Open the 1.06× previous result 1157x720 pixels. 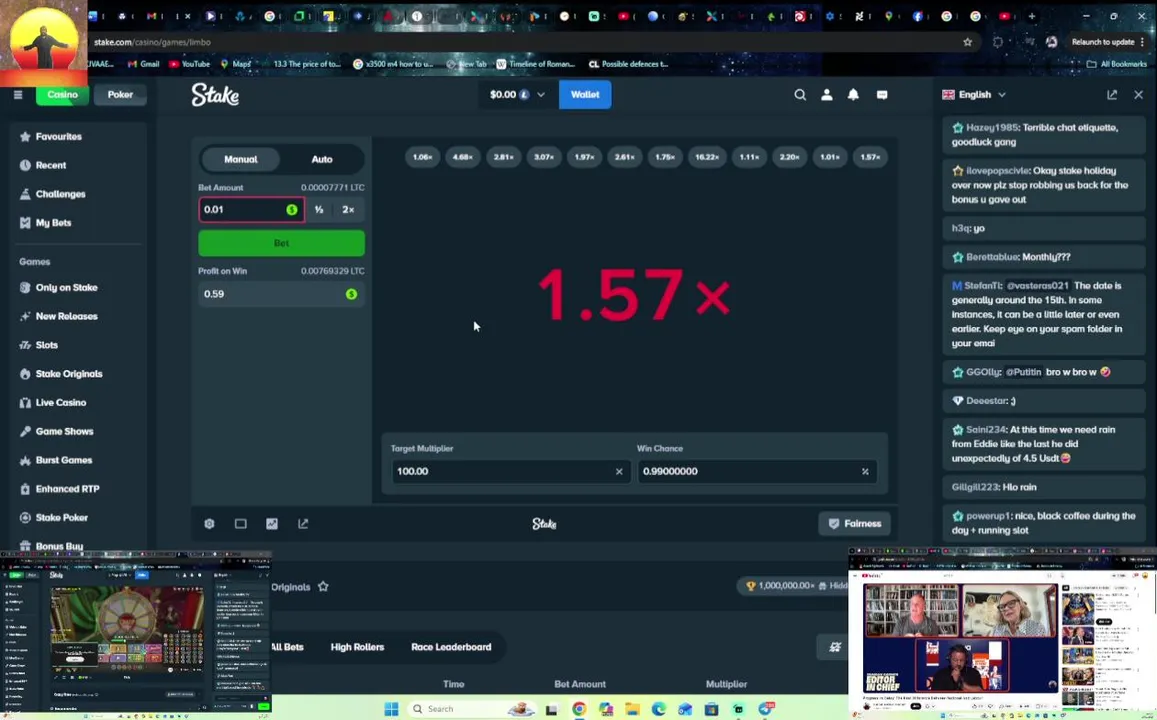(422, 157)
